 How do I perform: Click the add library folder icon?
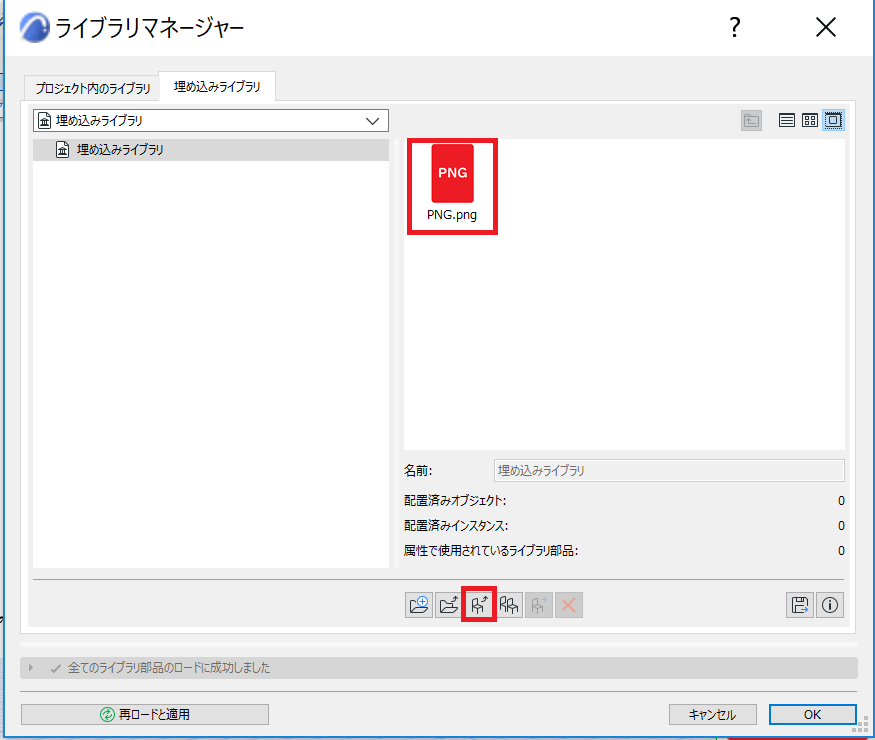tap(419, 605)
